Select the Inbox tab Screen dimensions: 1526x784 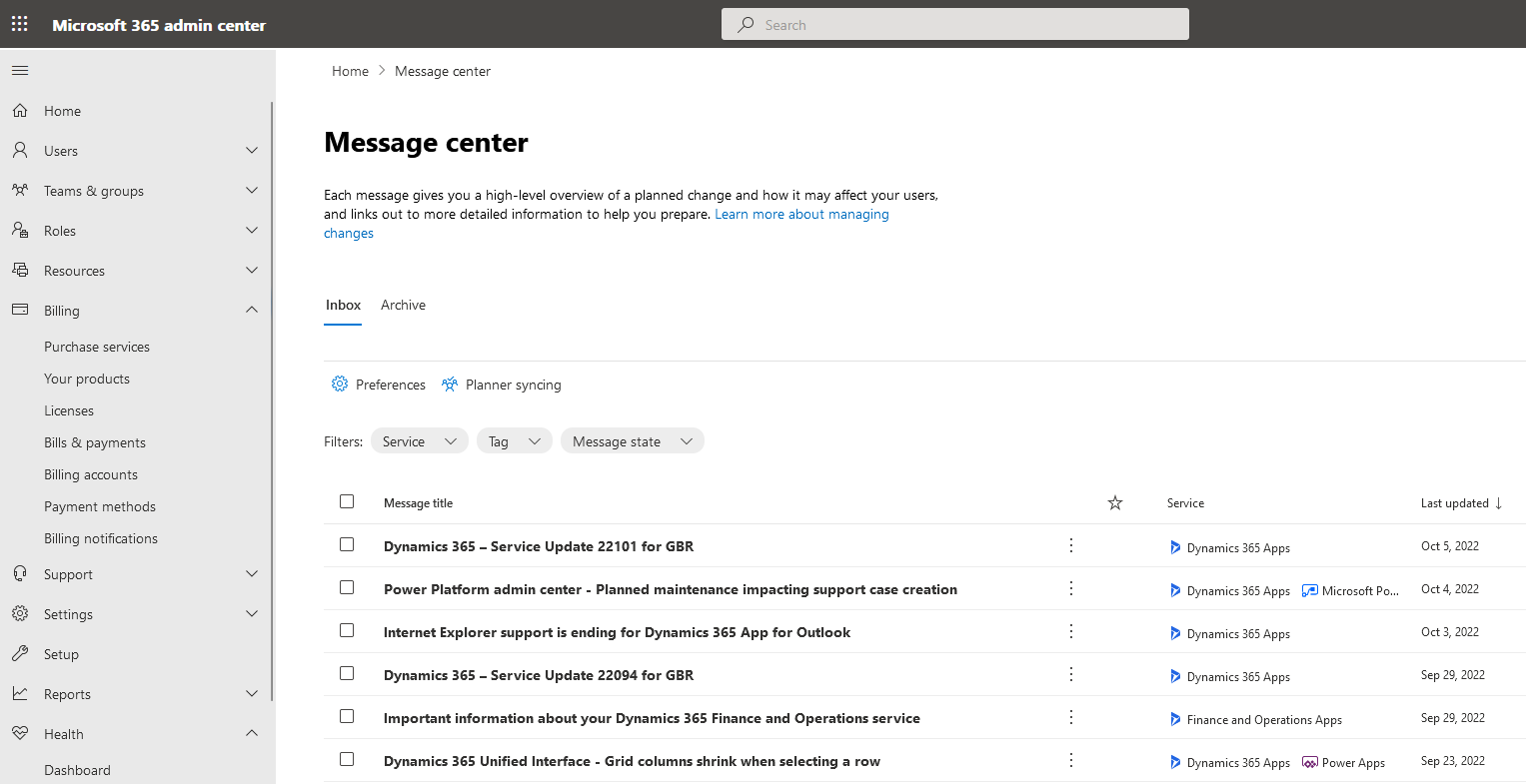tap(343, 305)
